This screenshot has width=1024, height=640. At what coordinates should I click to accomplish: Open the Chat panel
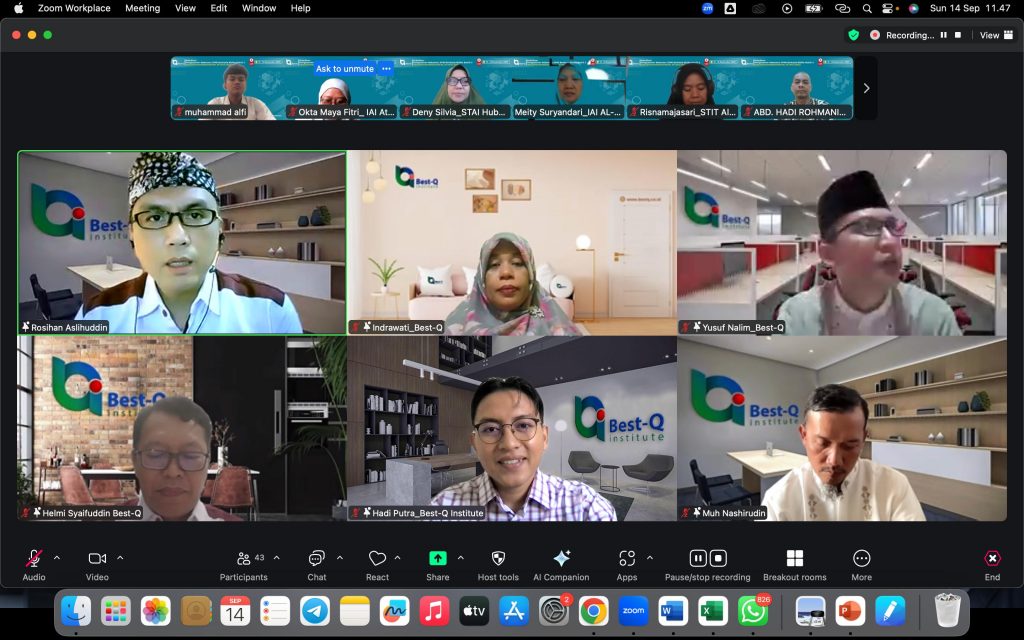coord(316,559)
